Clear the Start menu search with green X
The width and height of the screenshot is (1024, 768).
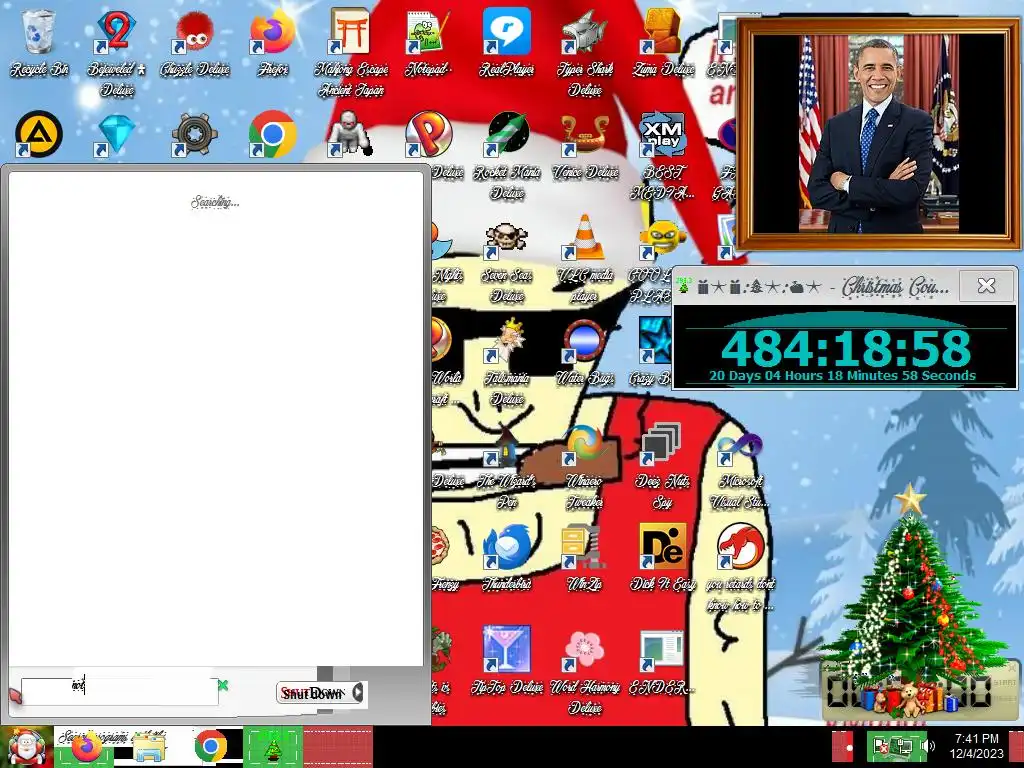coord(223,685)
